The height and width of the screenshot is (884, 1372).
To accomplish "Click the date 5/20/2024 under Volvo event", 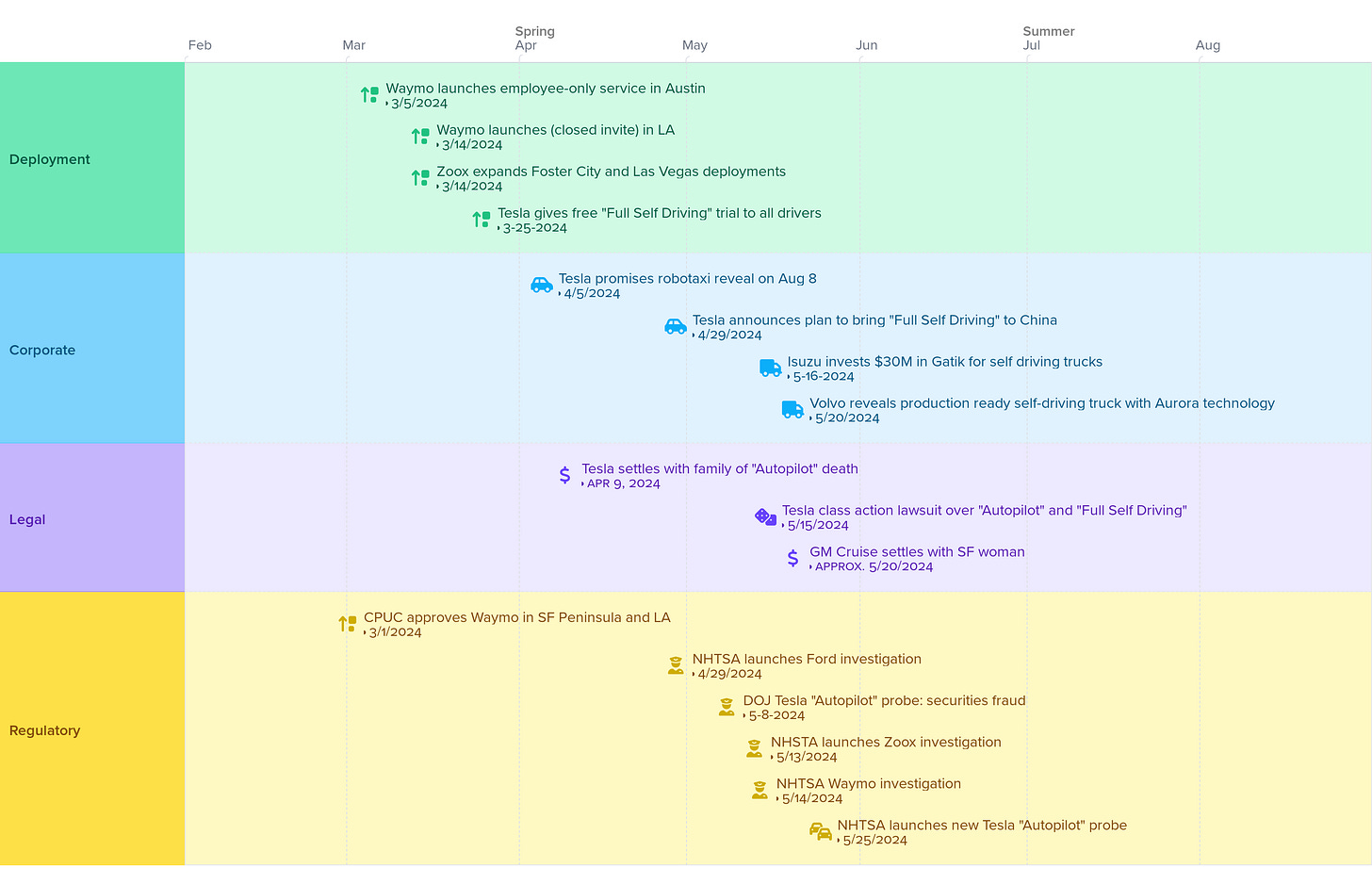I will [x=847, y=418].
